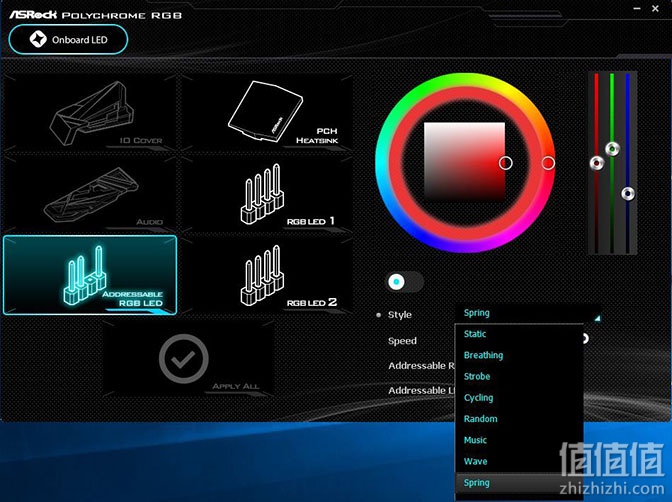The width and height of the screenshot is (672, 502).
Task: Click the saturation square picker handle
Action: (x=506, y=163)
